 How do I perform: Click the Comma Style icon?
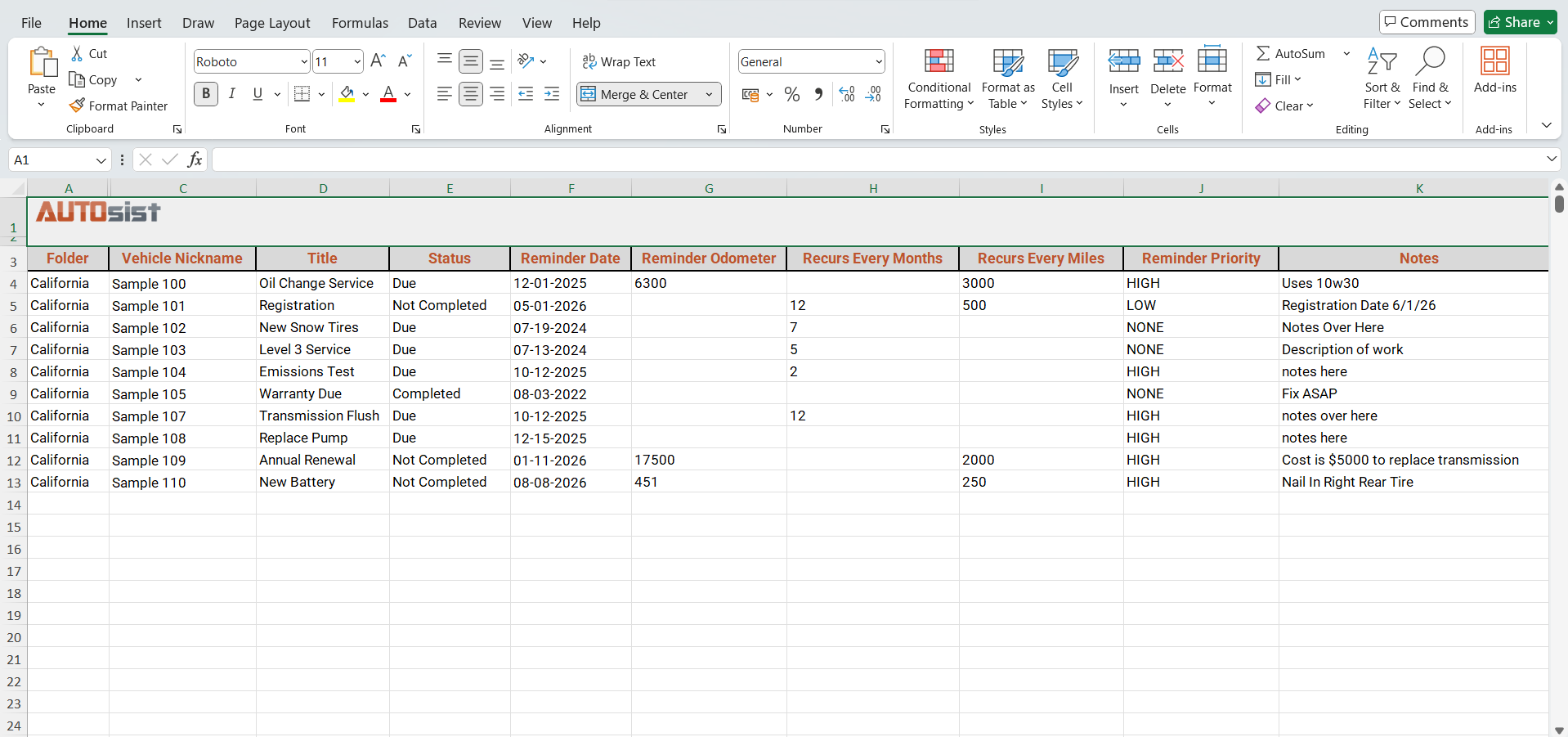[x=818, y=94]
